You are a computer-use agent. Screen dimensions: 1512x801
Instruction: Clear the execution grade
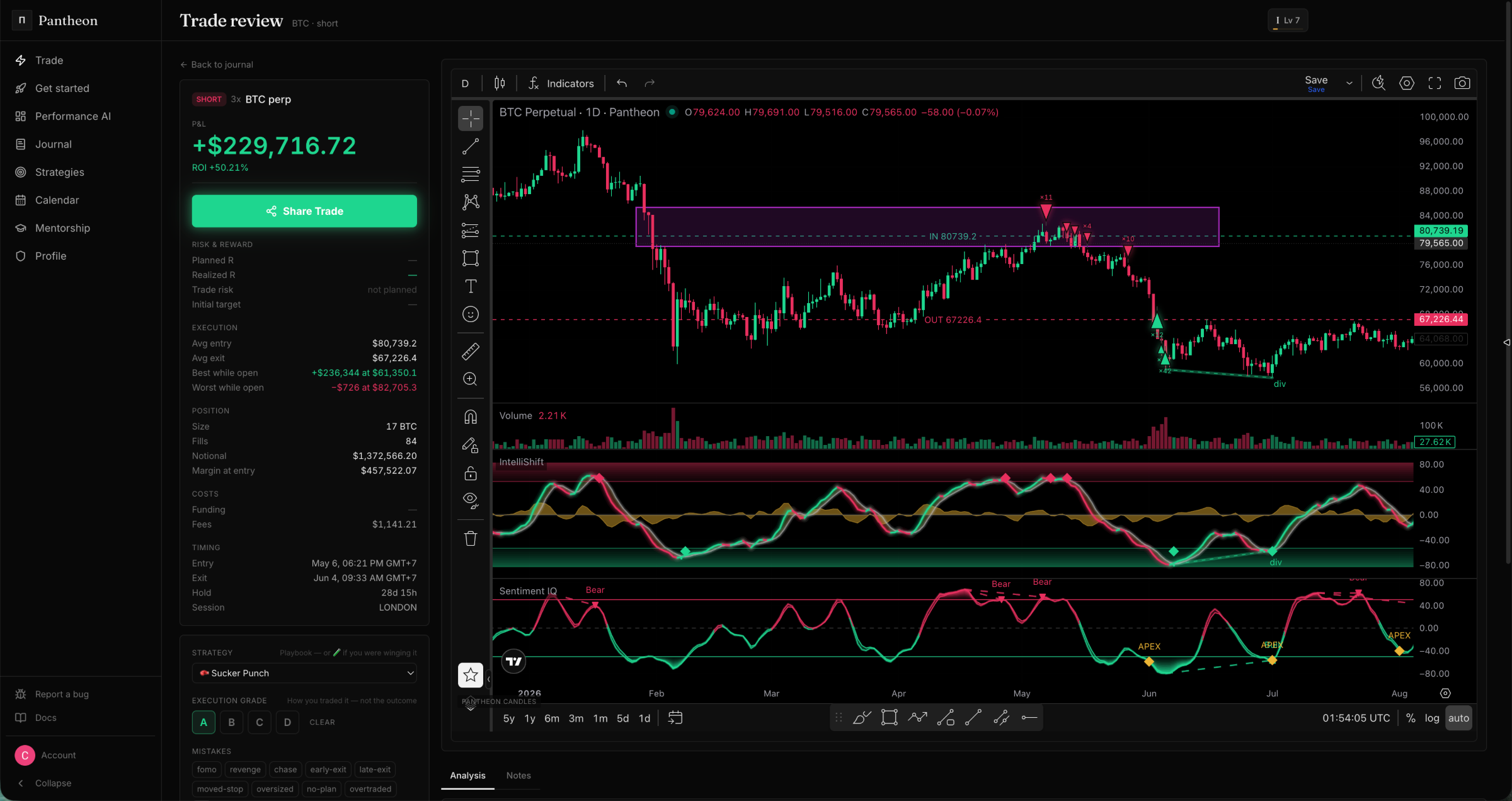[x=322, y=722]
